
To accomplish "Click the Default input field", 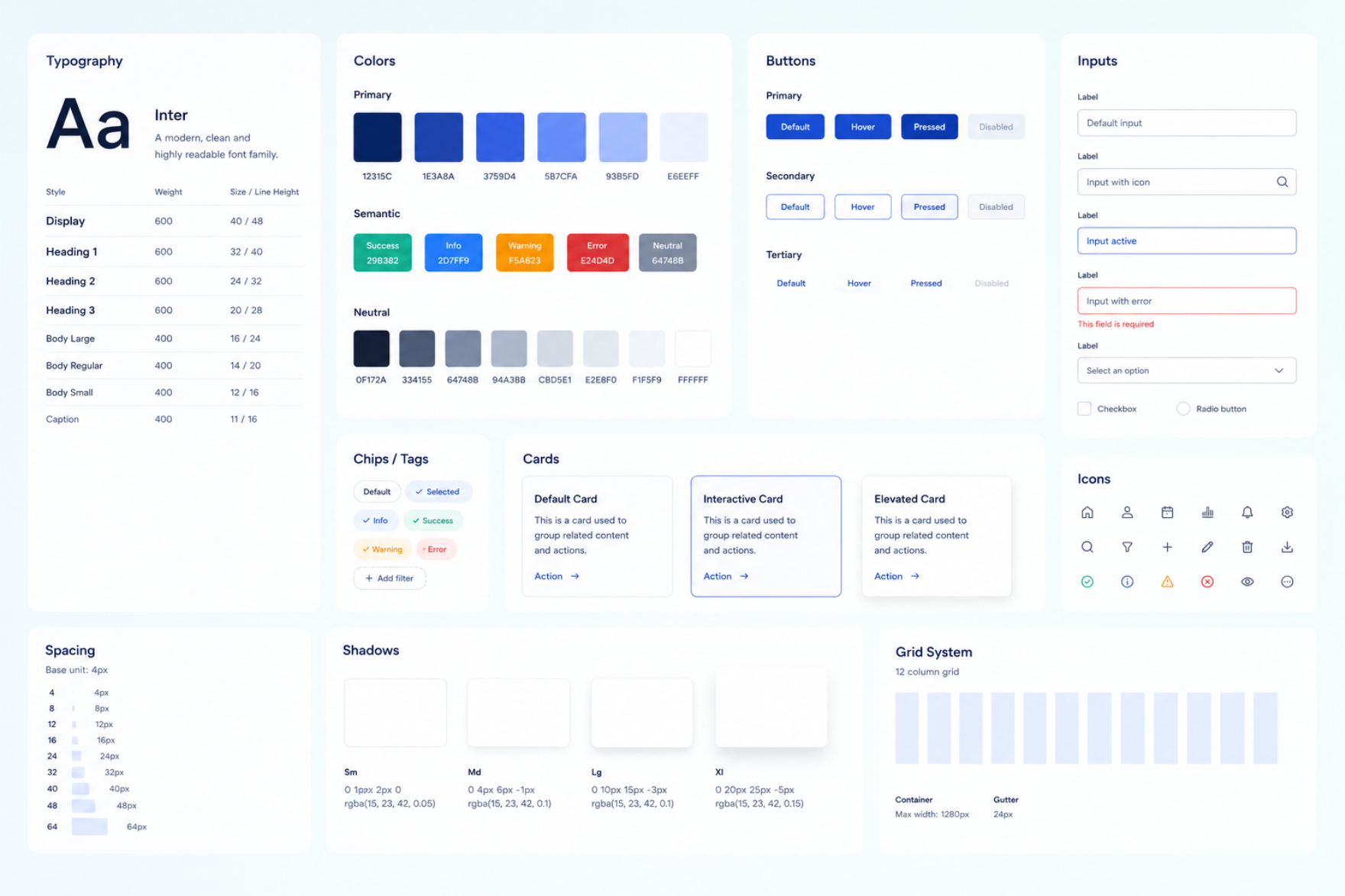I will (x=1186, y=123).
